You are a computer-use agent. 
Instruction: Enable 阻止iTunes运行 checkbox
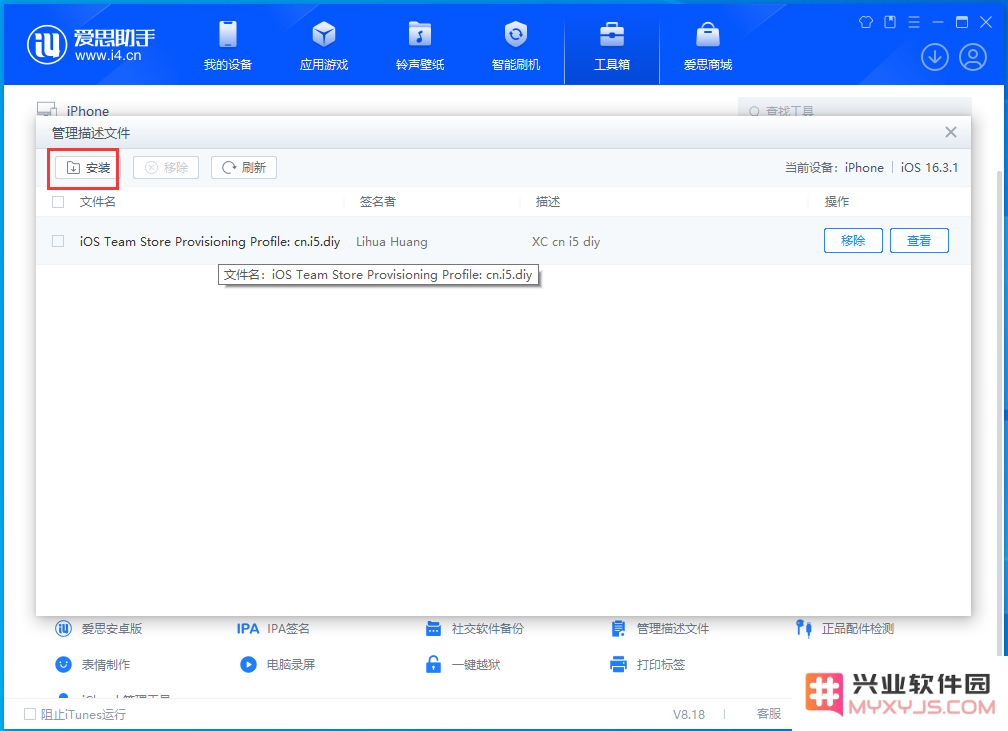tap(30, 714)
